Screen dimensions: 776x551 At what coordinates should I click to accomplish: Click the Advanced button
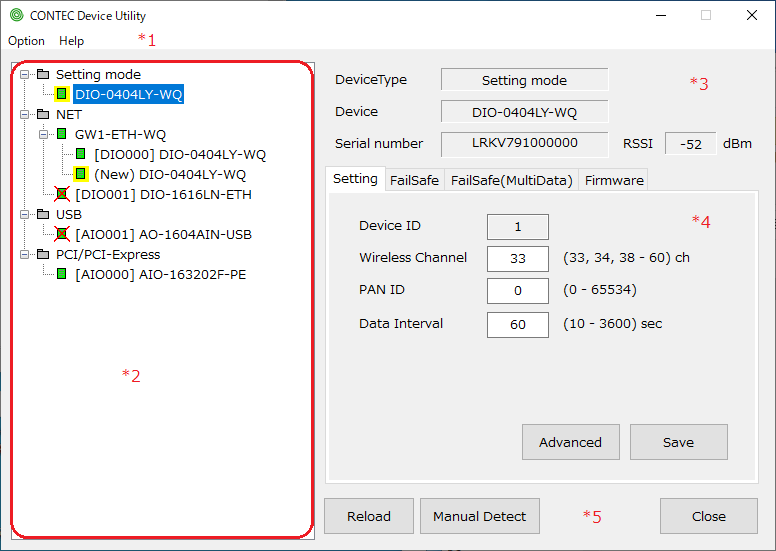click(571, 442)
